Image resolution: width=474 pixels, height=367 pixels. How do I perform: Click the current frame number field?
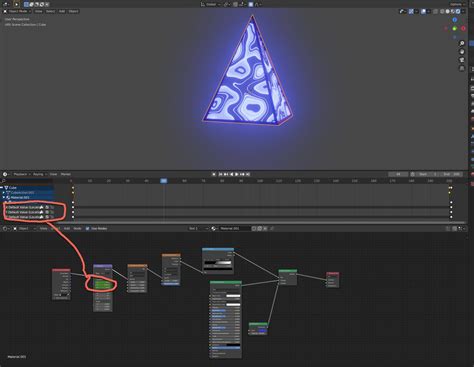pyautogui.click(x=398, y=174)
